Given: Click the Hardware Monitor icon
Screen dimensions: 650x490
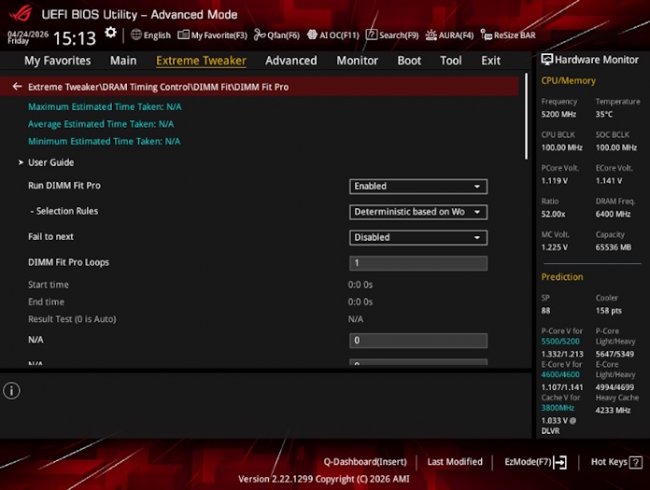Looking at the screenshot, I should [547, 60].
